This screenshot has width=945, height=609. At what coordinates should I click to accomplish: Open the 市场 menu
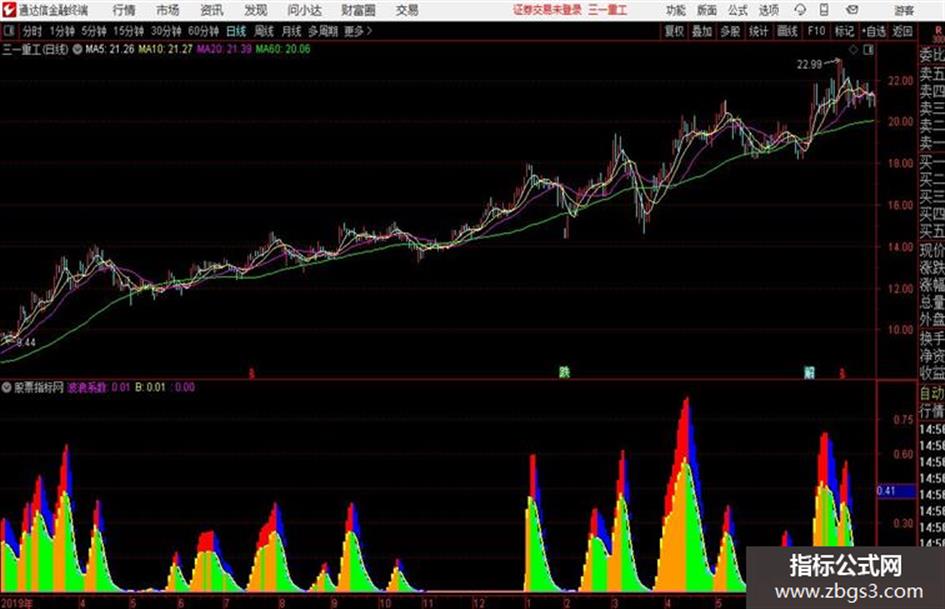click(168, 10)
